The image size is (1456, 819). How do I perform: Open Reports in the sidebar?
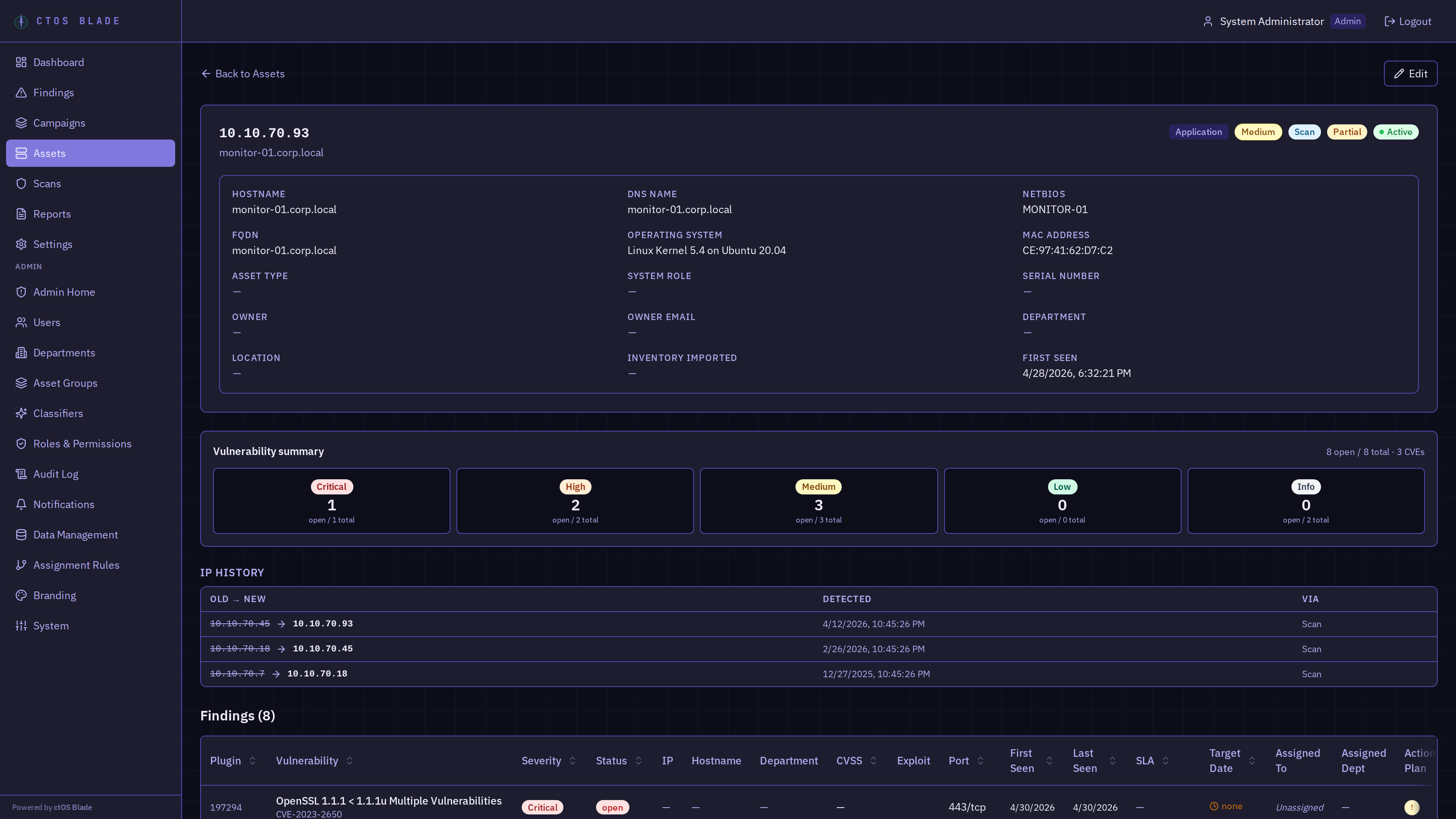91,213
